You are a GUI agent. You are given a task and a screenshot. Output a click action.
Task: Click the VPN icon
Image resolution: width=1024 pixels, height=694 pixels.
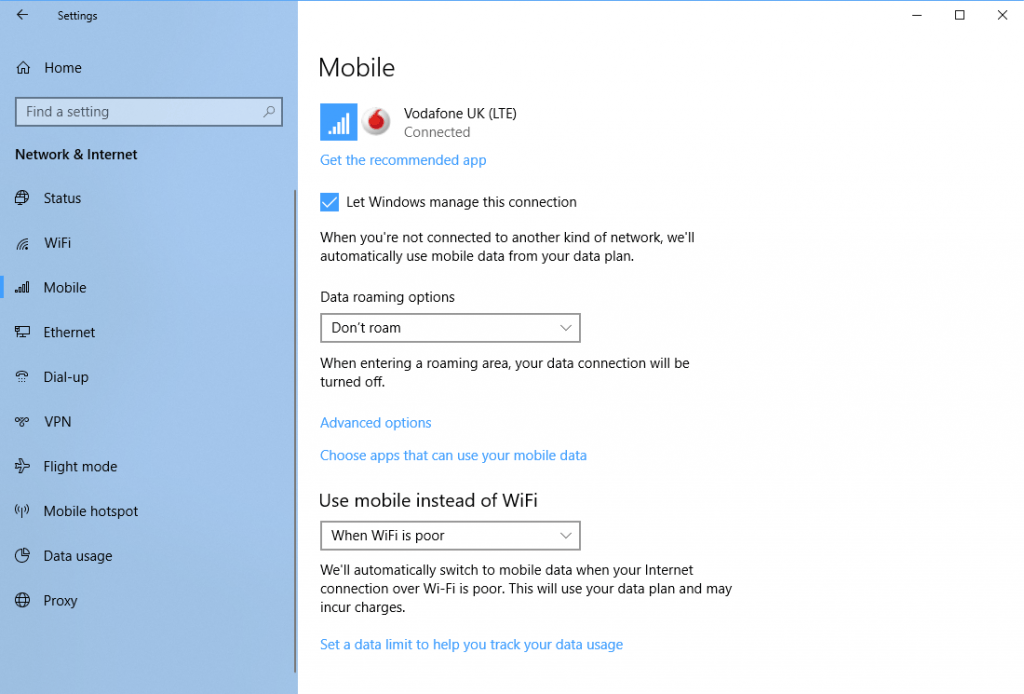pos(22,422)
